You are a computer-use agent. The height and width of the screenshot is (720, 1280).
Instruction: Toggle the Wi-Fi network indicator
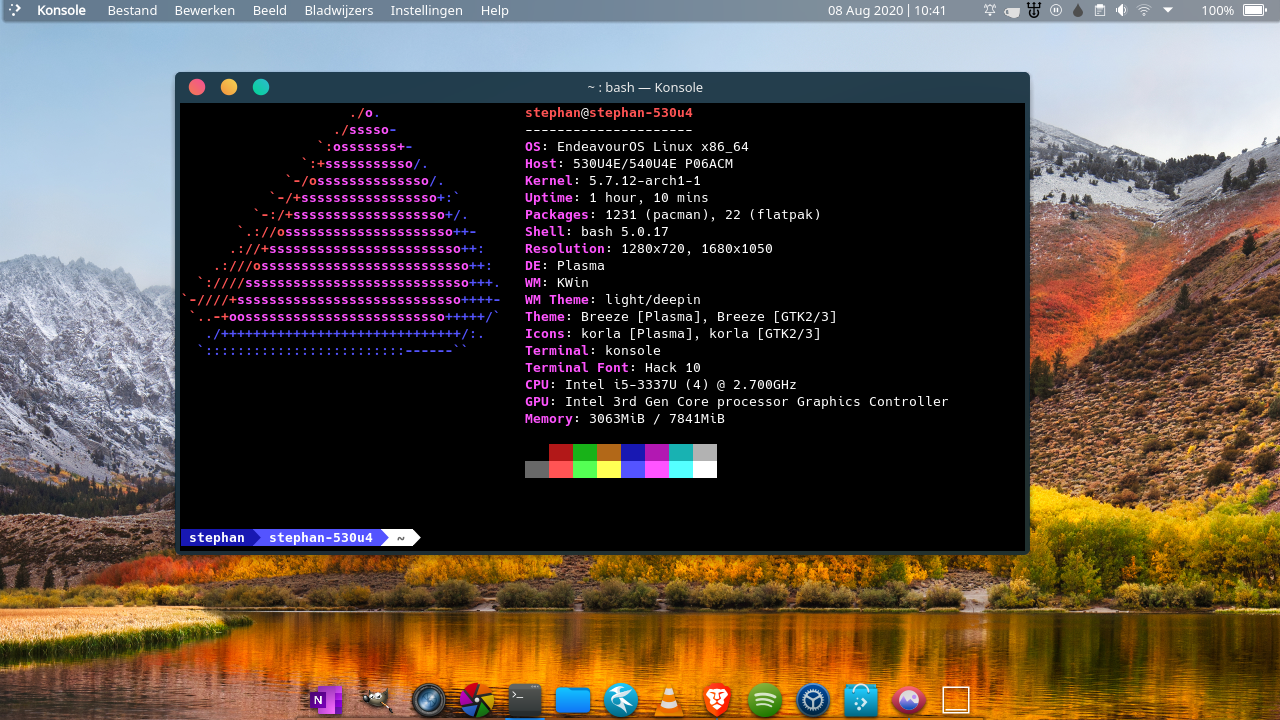(1144, 10)
